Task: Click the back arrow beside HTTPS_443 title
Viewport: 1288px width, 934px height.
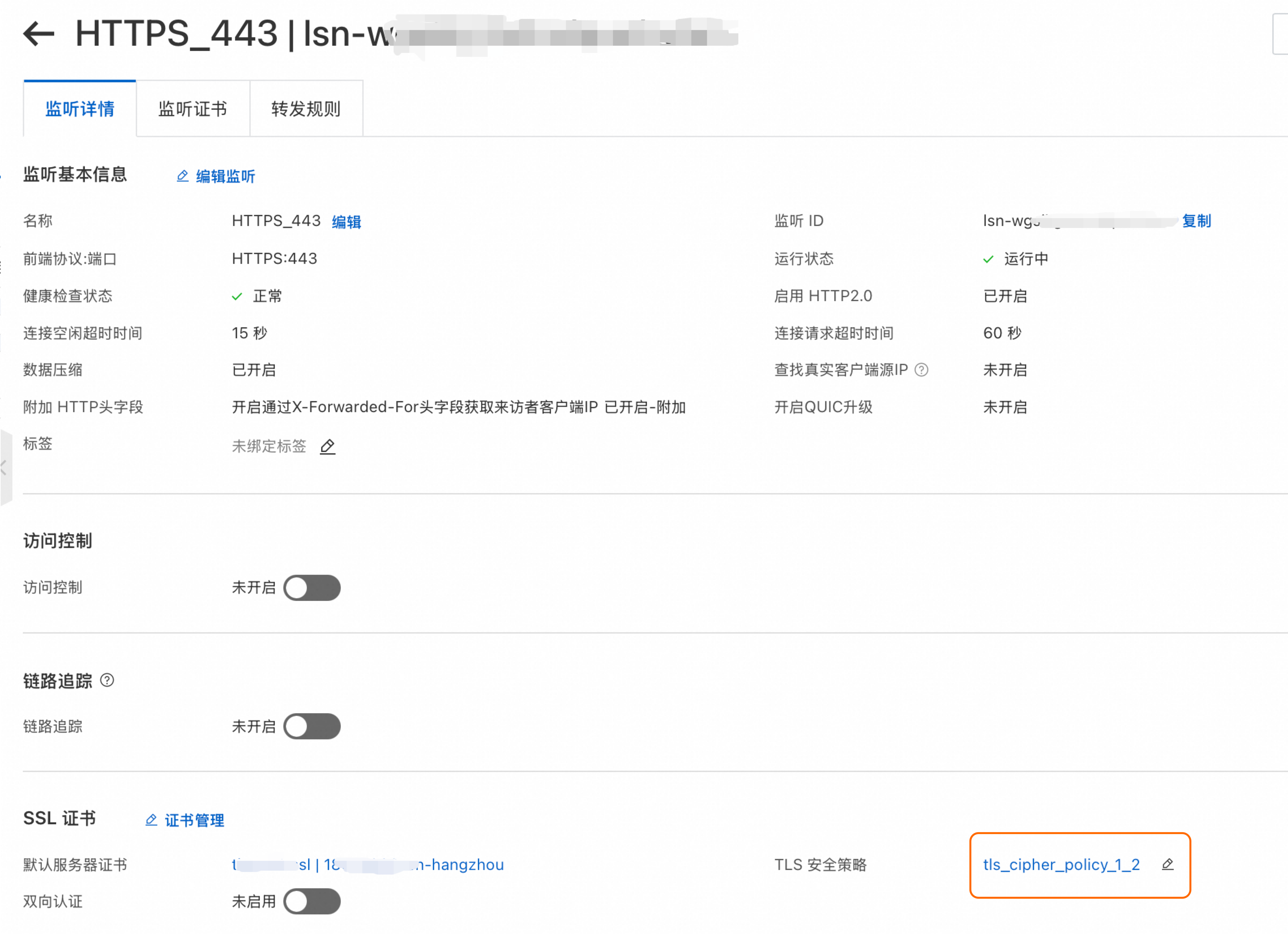Action: [x=39, y=33]
